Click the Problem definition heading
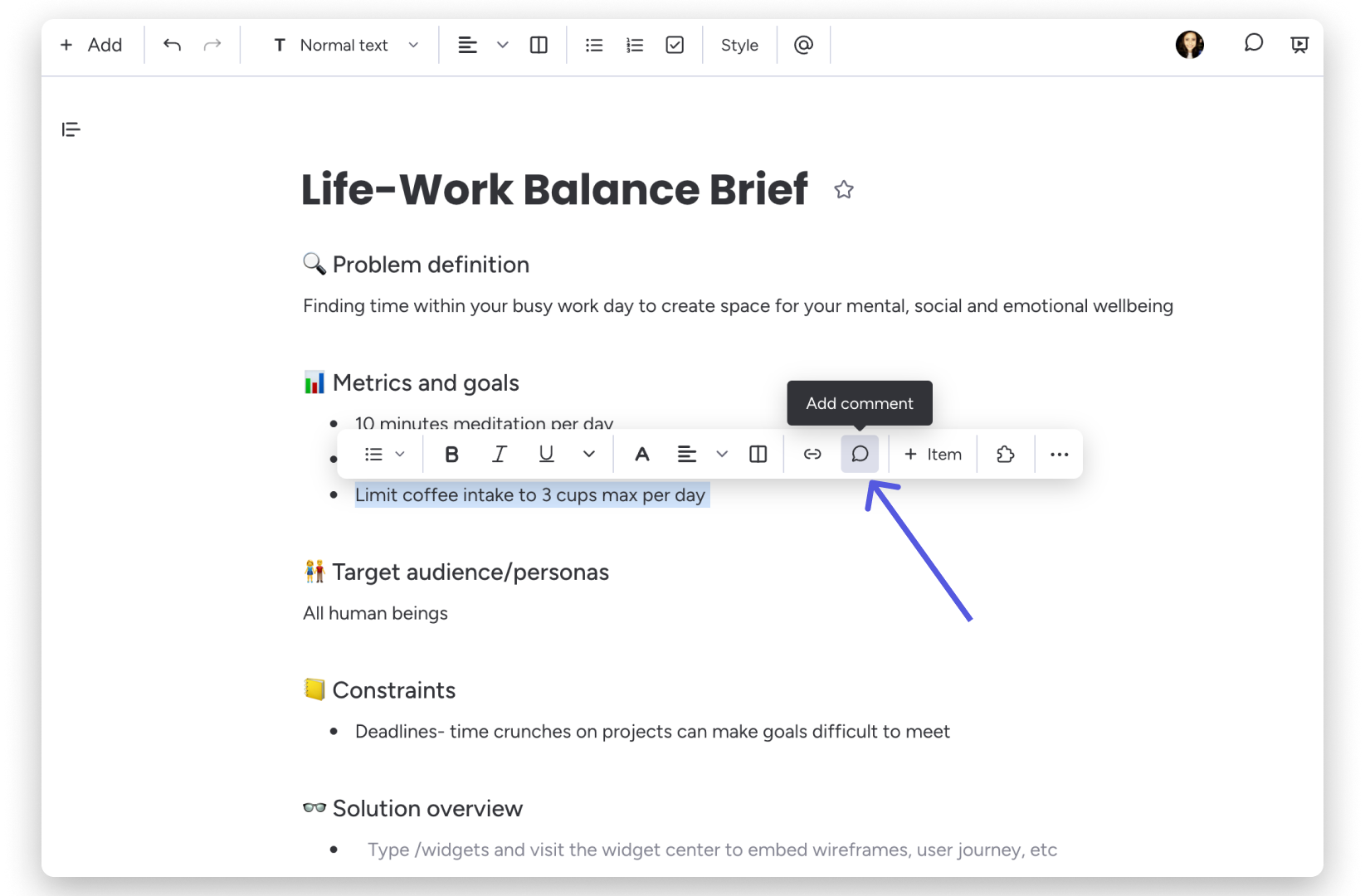 (x=431, y=265)
